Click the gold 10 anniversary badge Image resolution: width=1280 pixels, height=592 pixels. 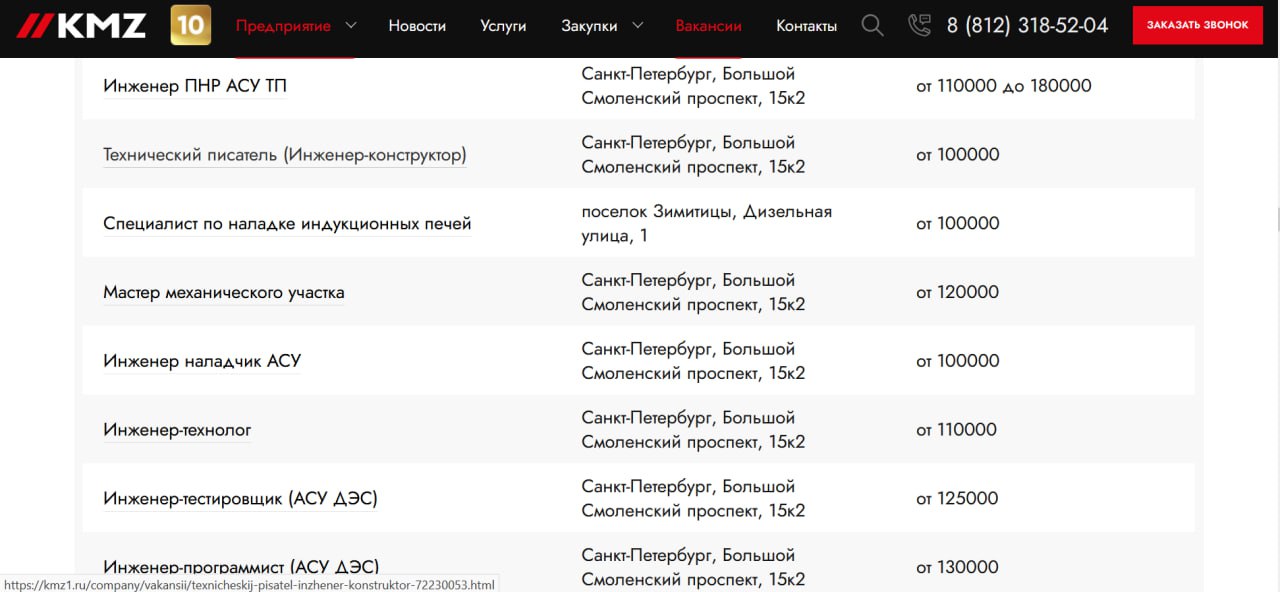click(x=190, y=26)
